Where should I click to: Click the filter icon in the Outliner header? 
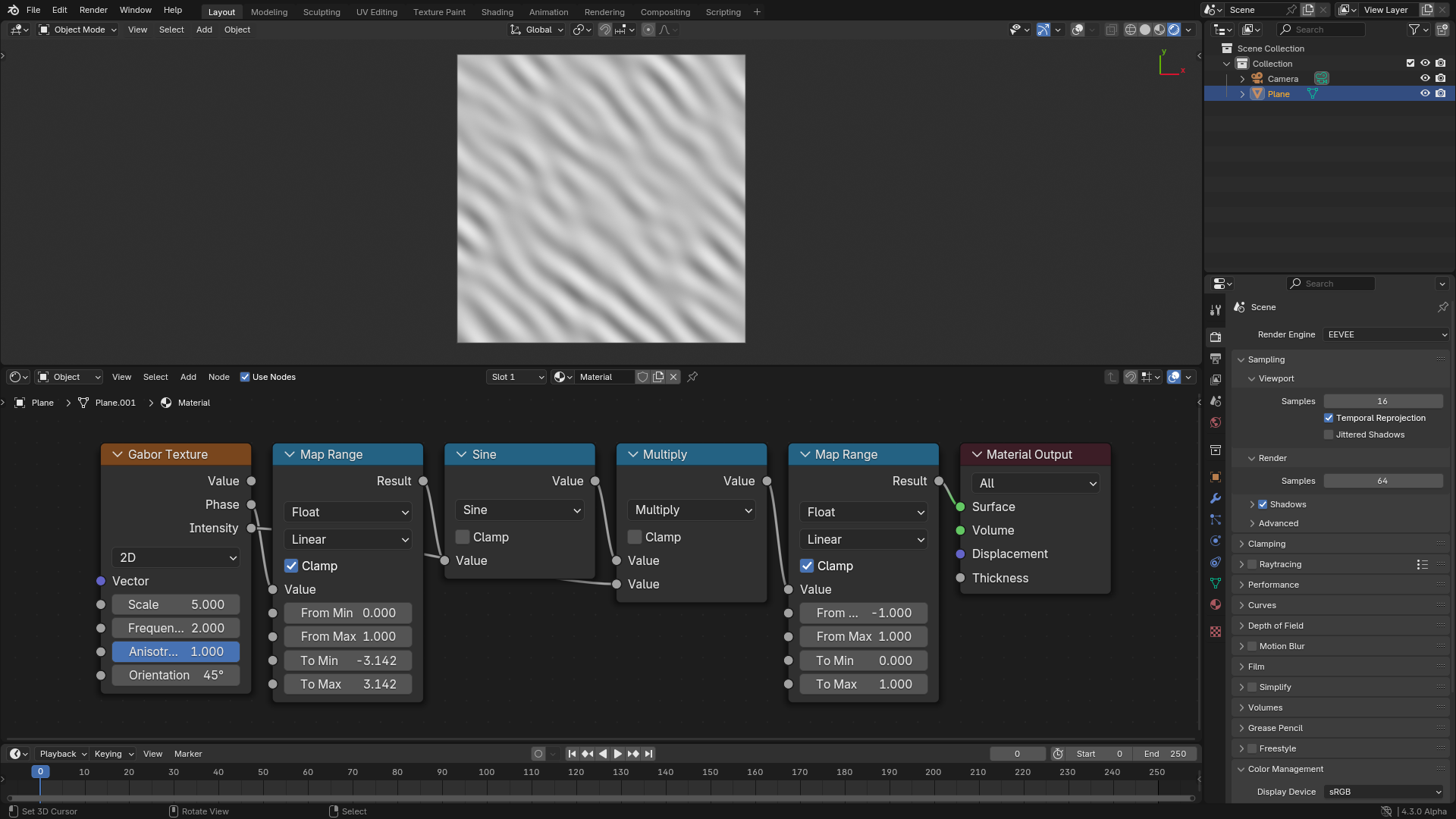pos(1415,29)
